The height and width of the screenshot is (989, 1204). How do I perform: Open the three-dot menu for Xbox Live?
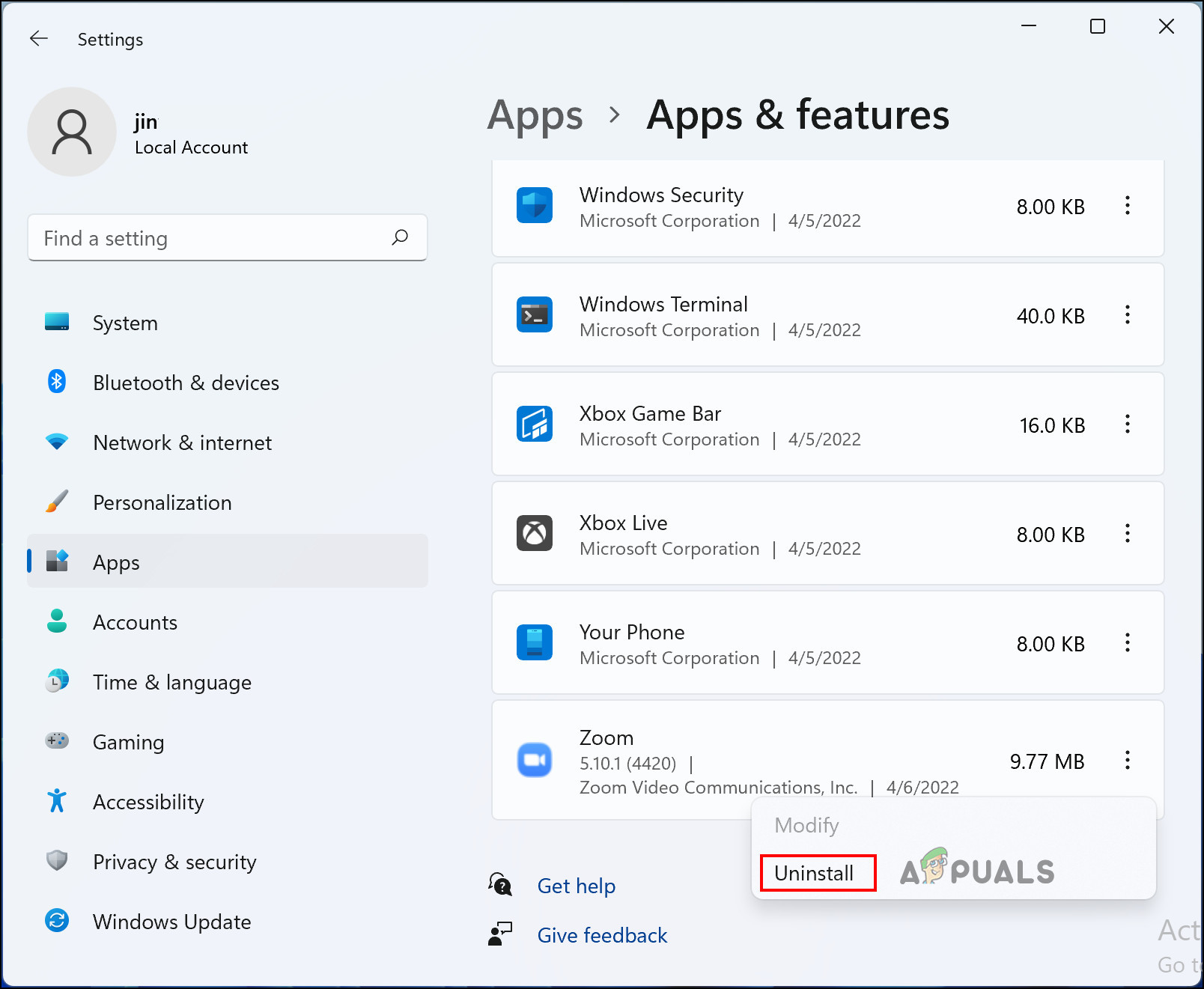pos(1128,534)
